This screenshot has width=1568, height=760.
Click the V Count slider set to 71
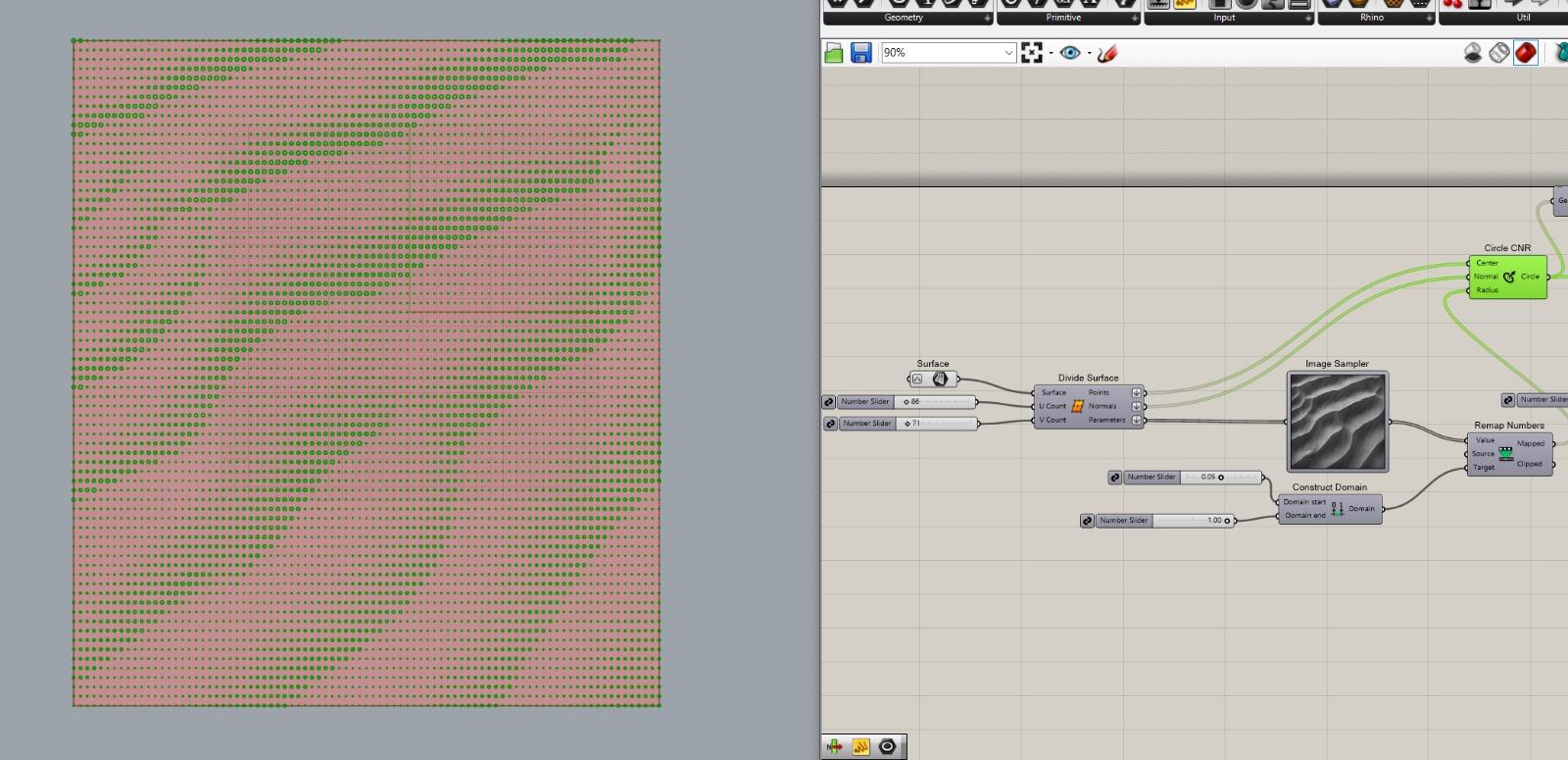909,424
